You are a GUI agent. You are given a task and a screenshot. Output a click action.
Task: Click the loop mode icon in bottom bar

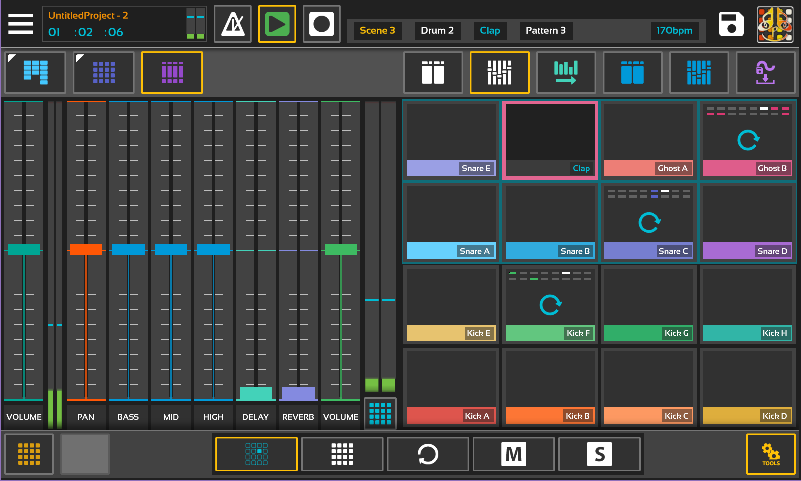(427, 454)
